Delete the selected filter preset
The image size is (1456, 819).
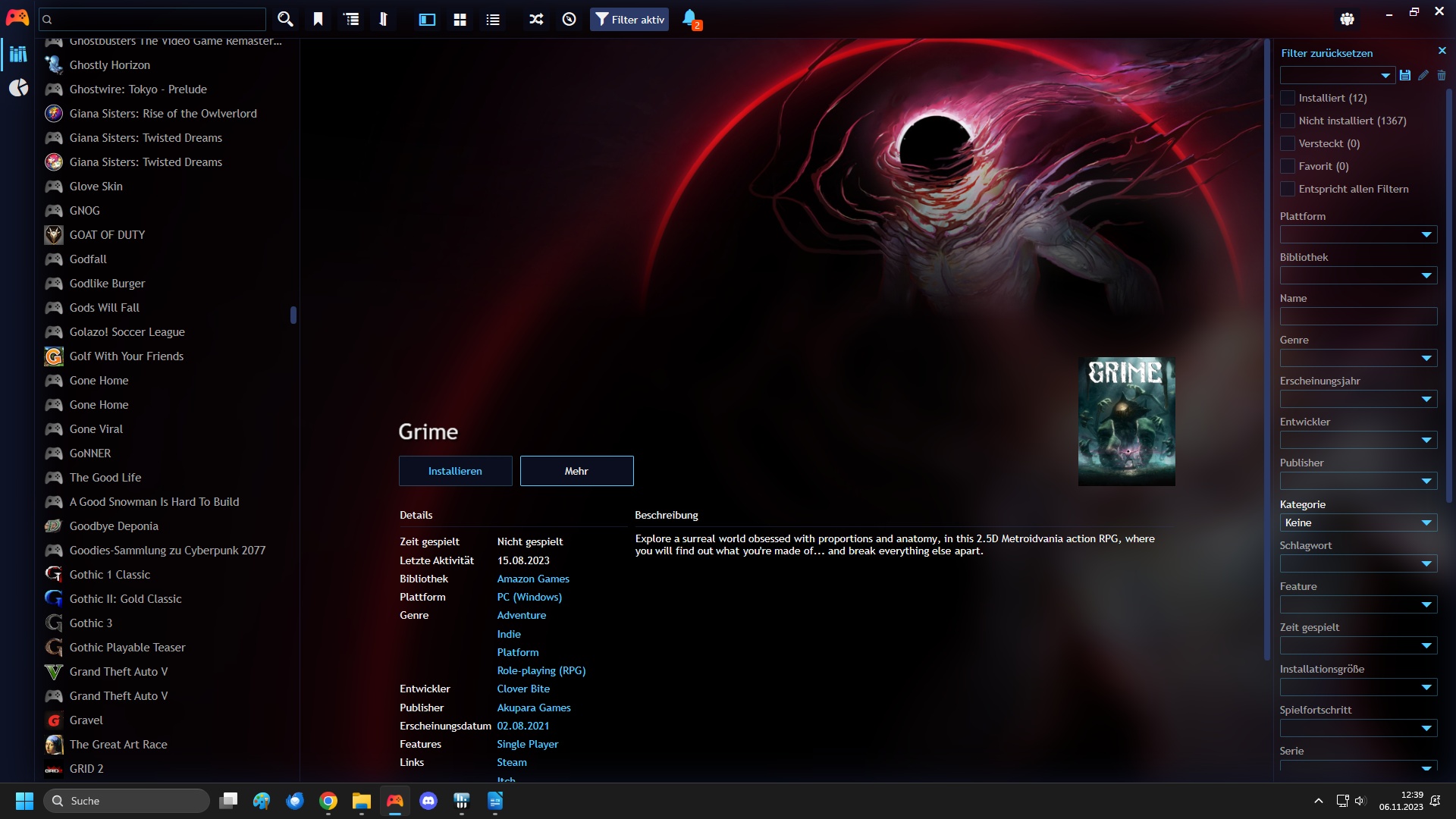[x=1442, y=75]
